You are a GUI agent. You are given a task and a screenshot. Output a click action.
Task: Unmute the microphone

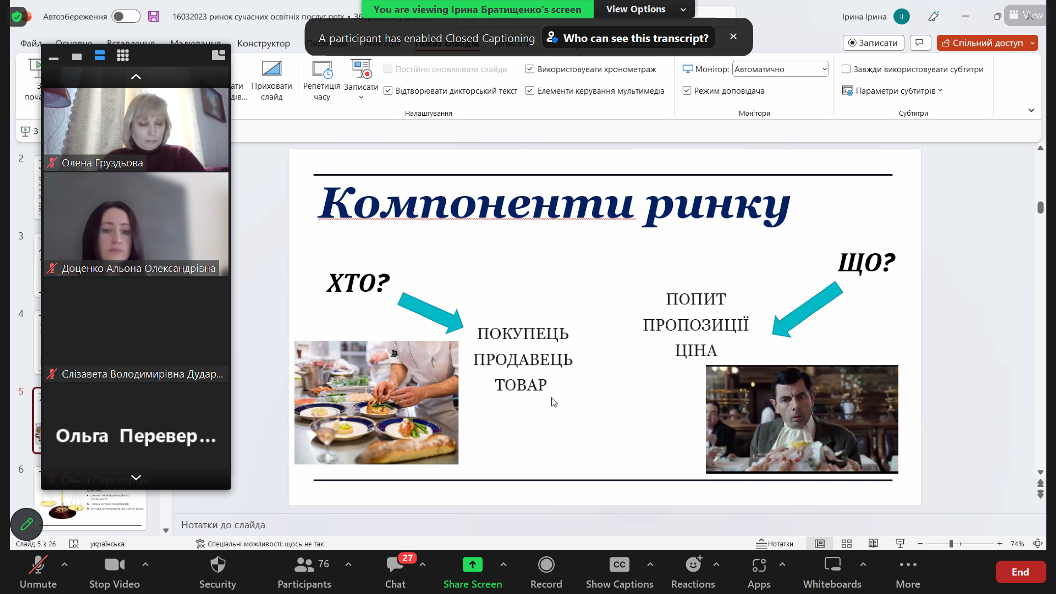[x=38, y=565]
